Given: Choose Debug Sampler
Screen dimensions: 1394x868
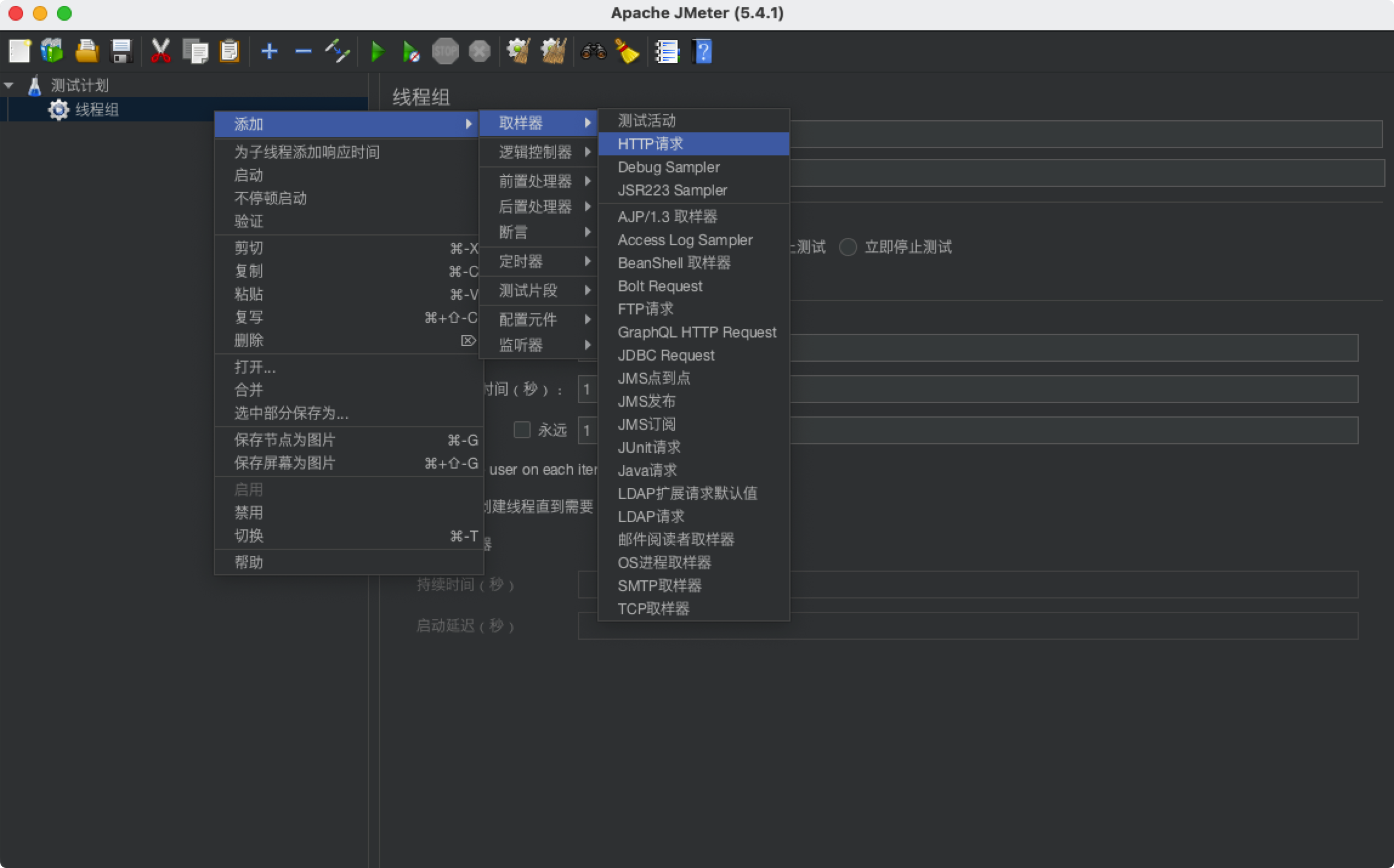Looking at the screenshot, I should pyautogui.click(x=693, y=167).
